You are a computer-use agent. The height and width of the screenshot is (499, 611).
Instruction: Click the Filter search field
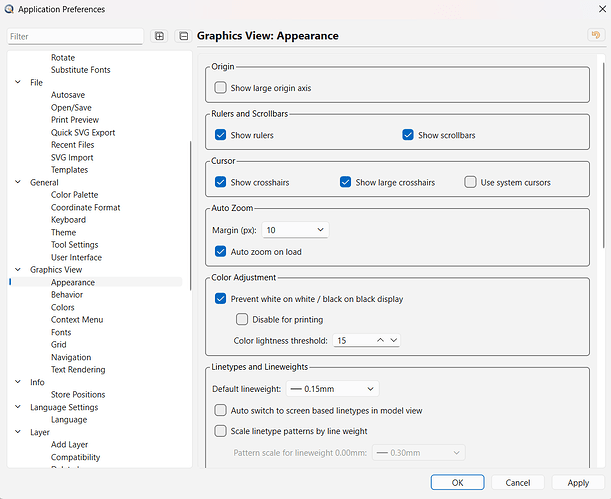[x=75, y=36]
